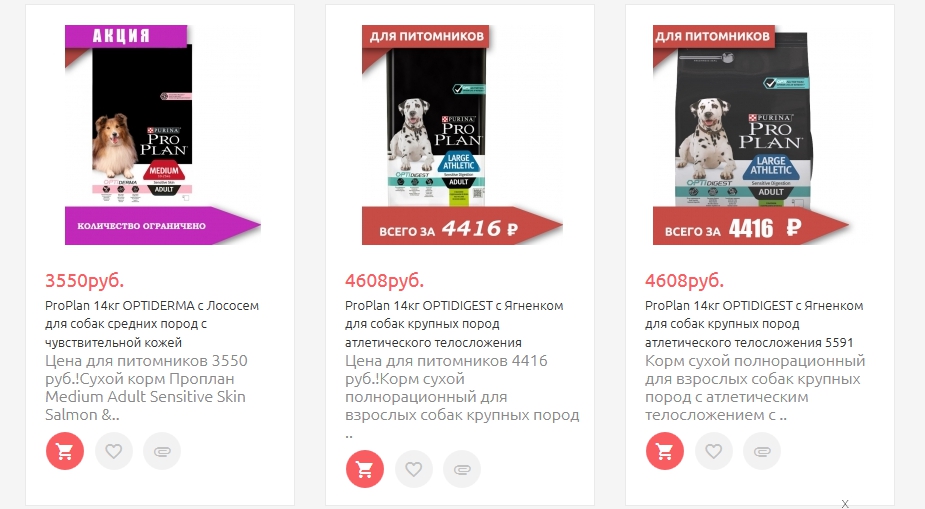Image resolution: width=925 pixels, height=509 pixels.
Task: Favorite the middle OPTIDIGEST lamb product
Action: [414, 469]
